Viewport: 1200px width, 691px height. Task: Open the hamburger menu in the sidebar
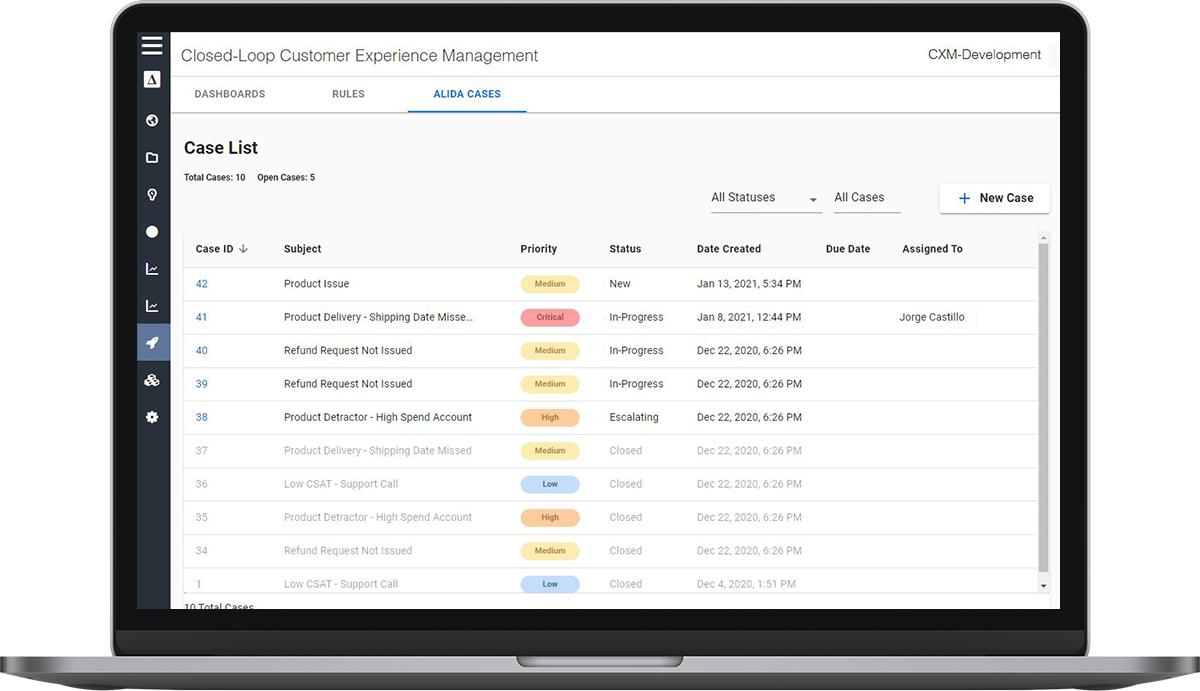[x=152, y=45]
